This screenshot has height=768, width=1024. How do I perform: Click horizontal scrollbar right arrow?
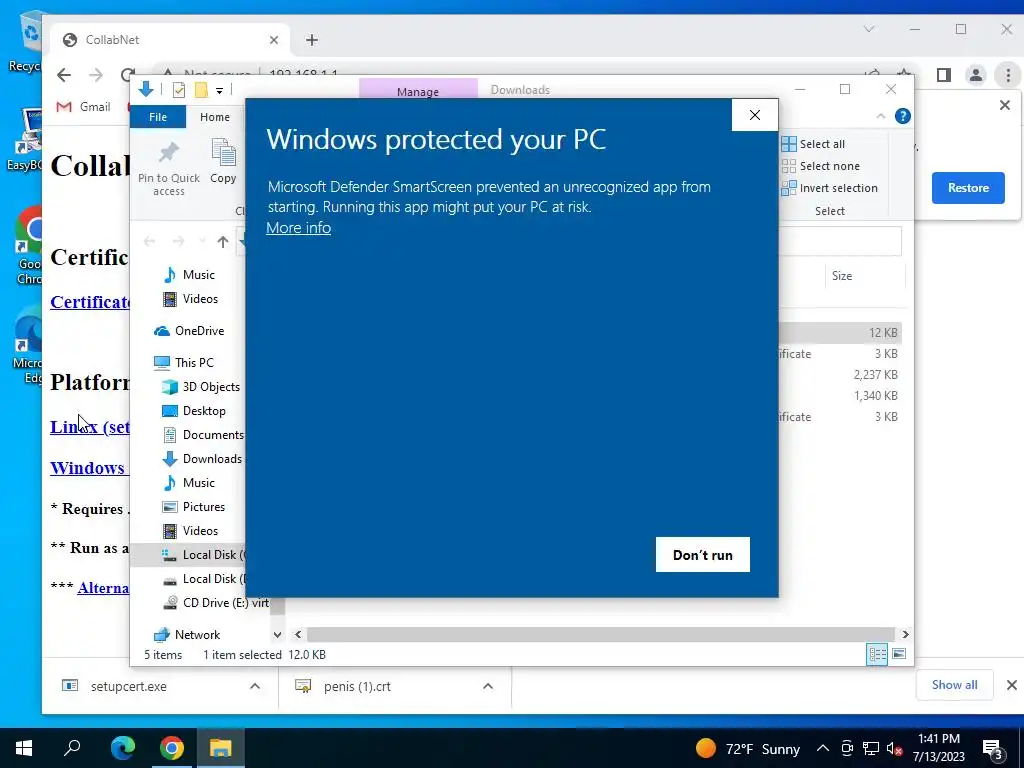click(905, 634)
